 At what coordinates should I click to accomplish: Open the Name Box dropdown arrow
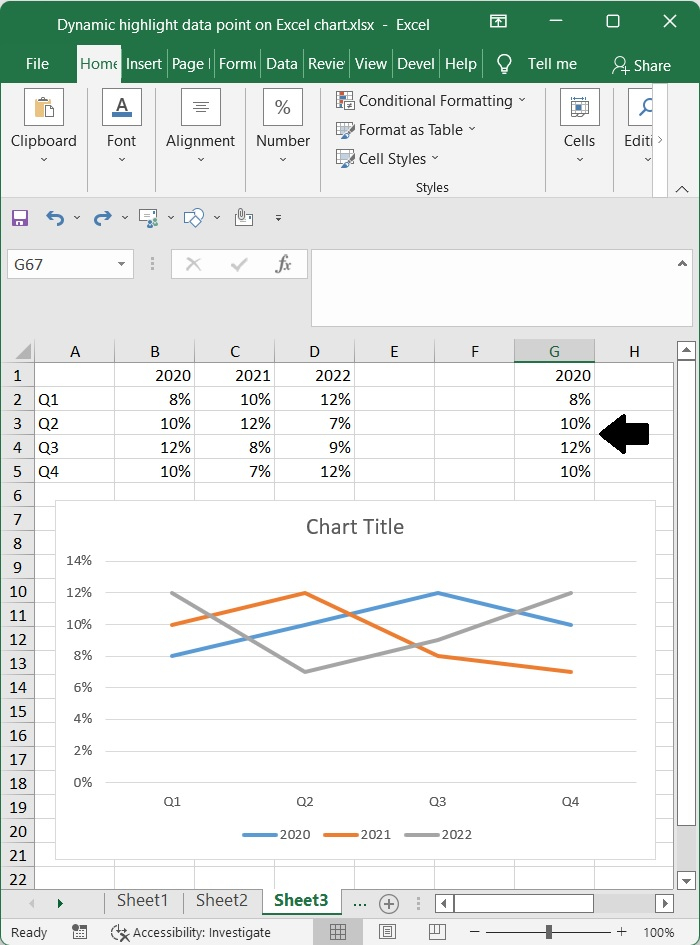coord(121,264)
